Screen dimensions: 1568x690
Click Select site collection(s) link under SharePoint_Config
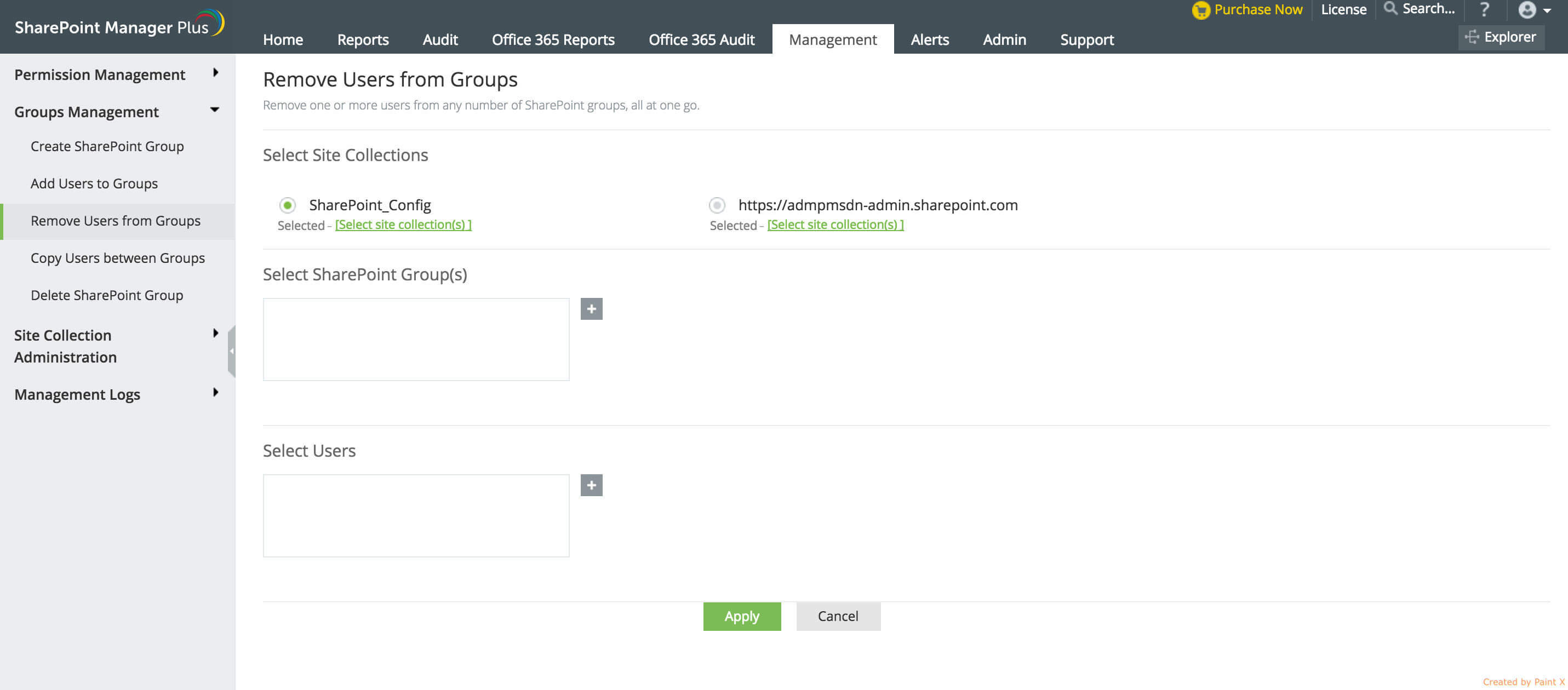coord(403,225)
